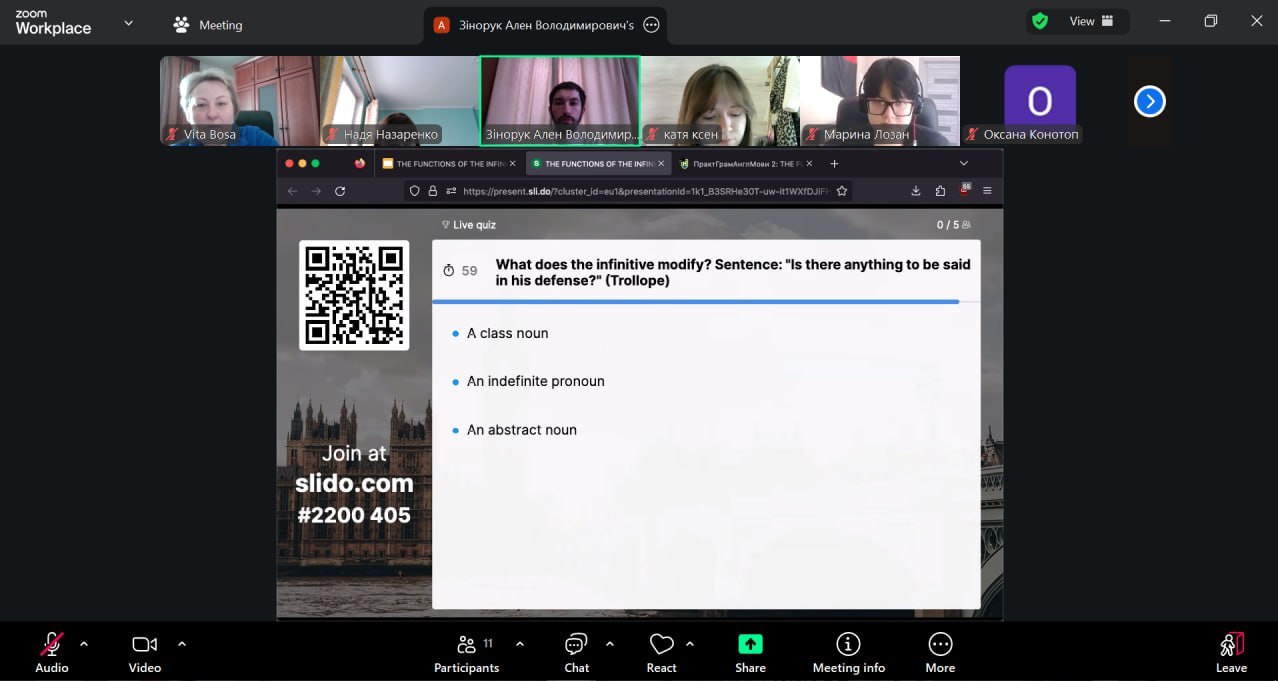Toggle camera with the Video button
Viewport: 1278px width, 681px height.
pos(145,651)
